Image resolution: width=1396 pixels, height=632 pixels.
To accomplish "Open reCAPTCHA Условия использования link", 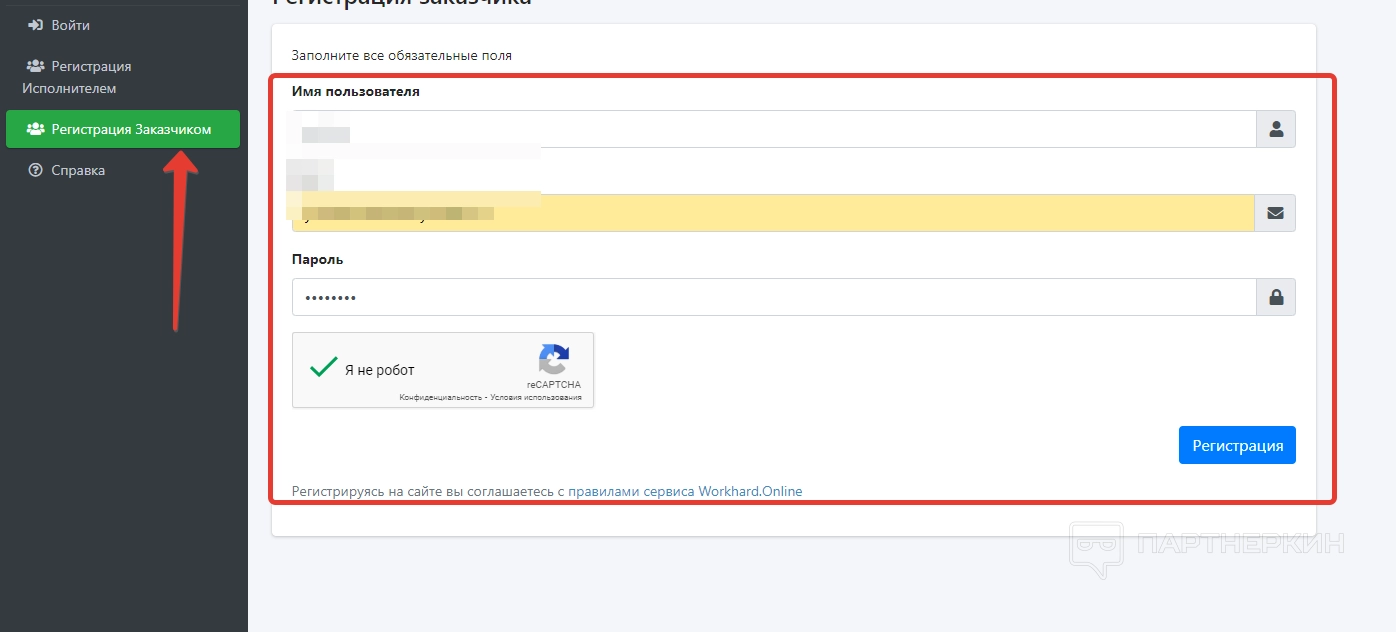I will point(536,398).
